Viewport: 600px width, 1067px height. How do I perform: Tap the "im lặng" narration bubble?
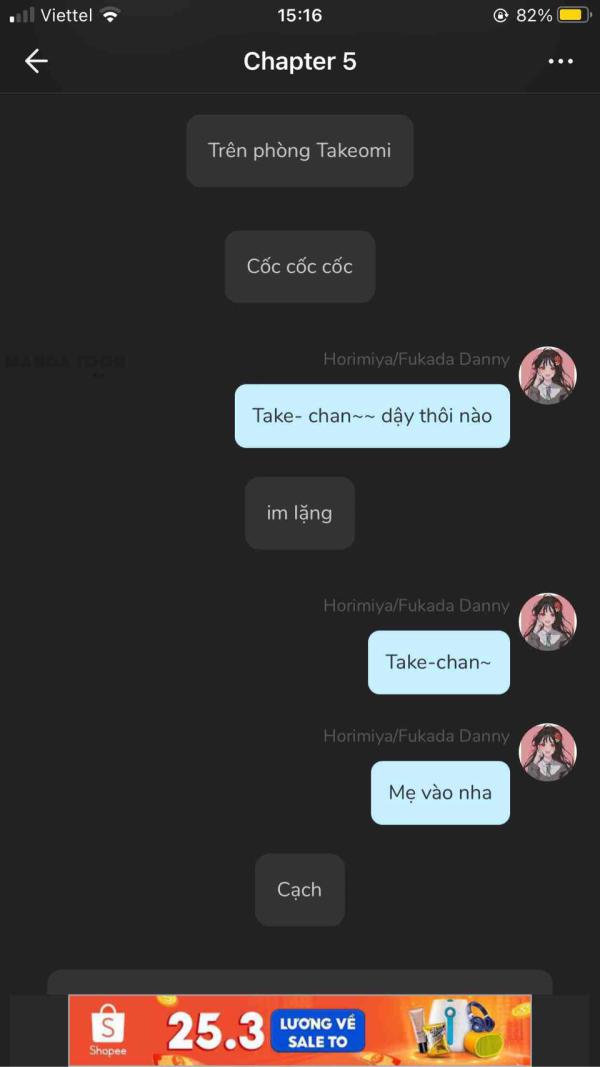[299, 513]
